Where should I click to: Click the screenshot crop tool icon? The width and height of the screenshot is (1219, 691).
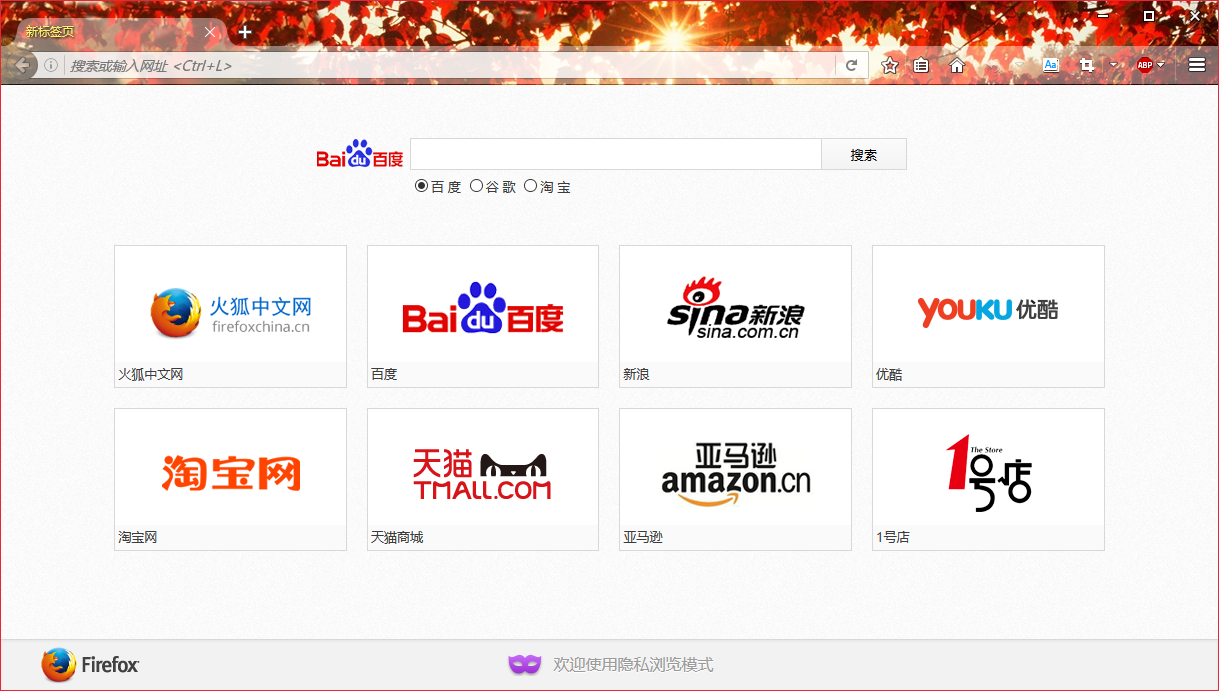(x=1087, y=66)
